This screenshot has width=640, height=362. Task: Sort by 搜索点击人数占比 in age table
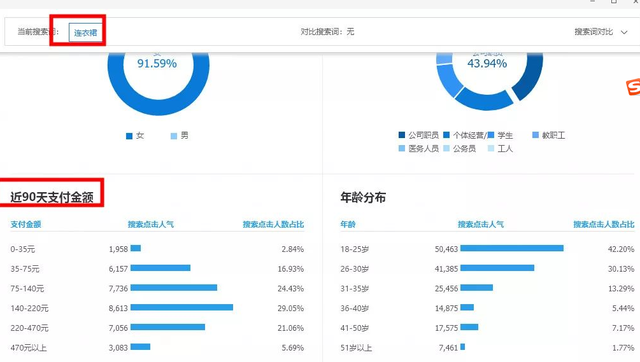[x=604, y=224]
